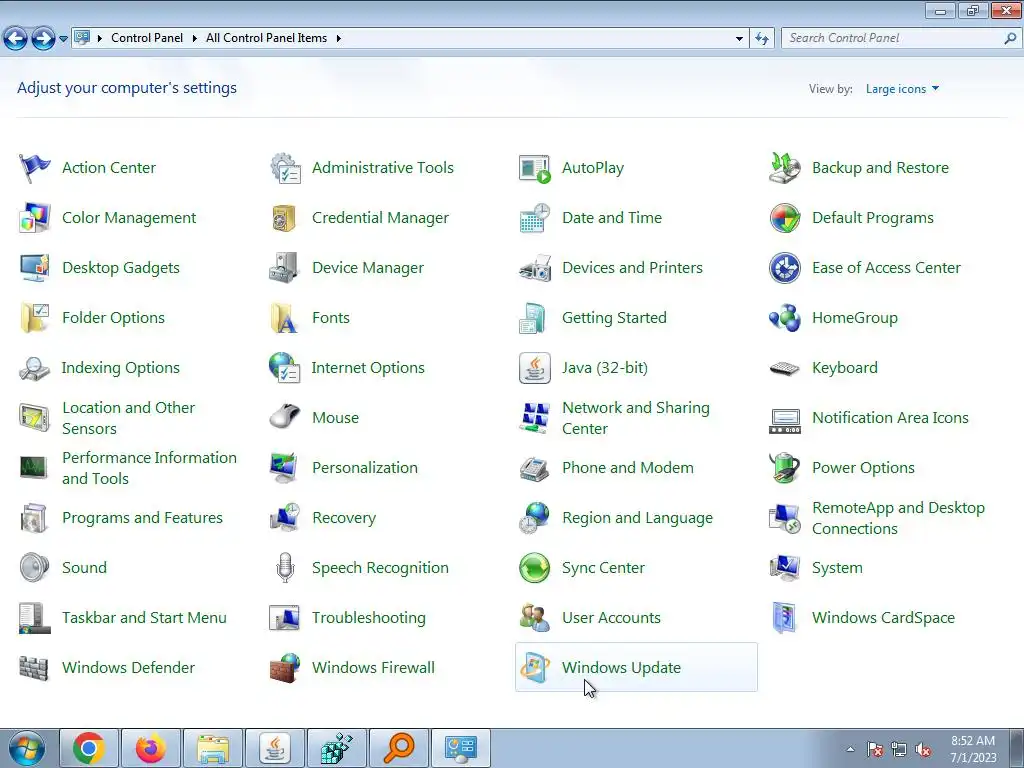This screenshot has width=1024, height=768.
Task: Open Google Chrome from the taskbar
Action: [x=89, y=748]
